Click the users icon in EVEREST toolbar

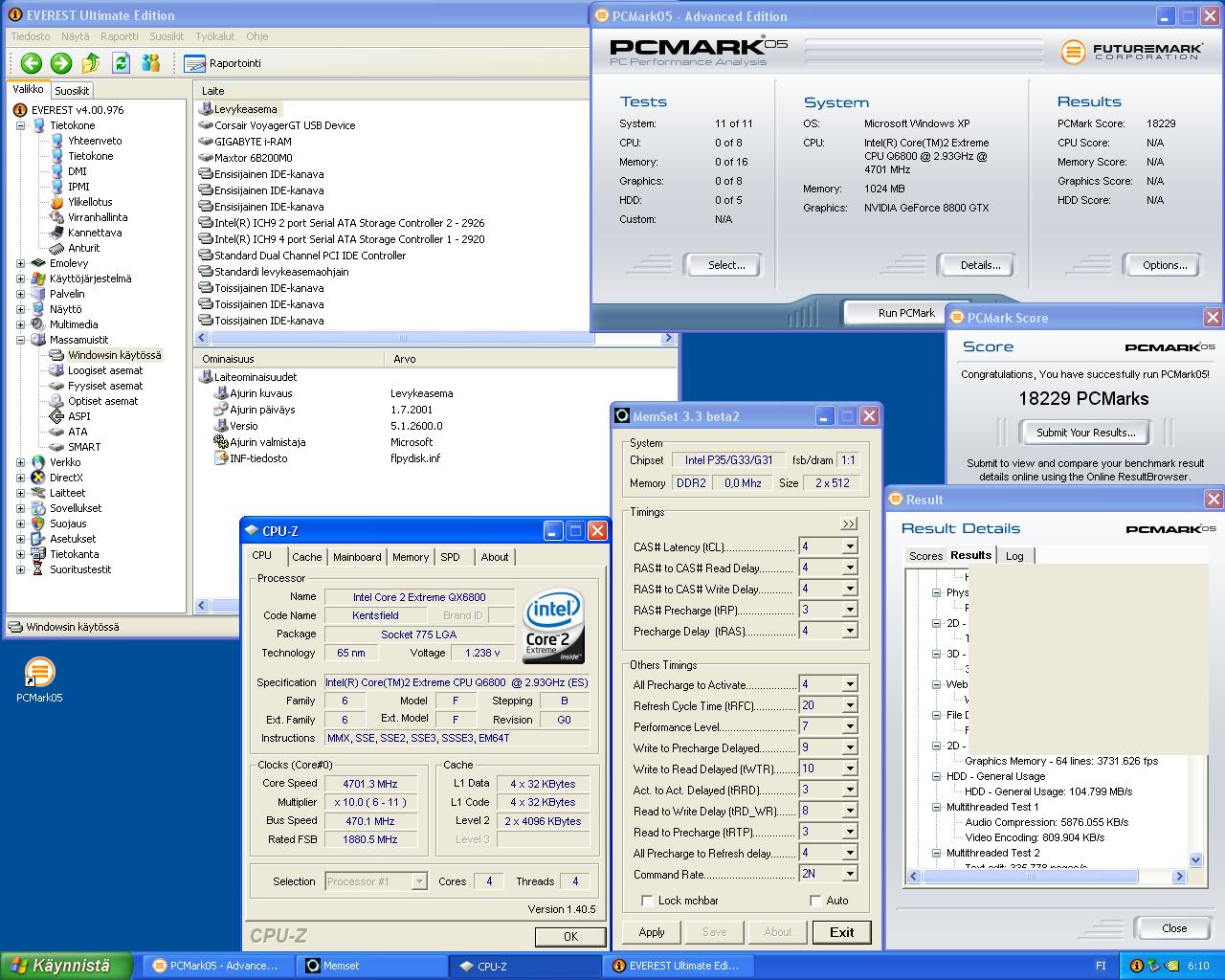[x=150, y=63]
